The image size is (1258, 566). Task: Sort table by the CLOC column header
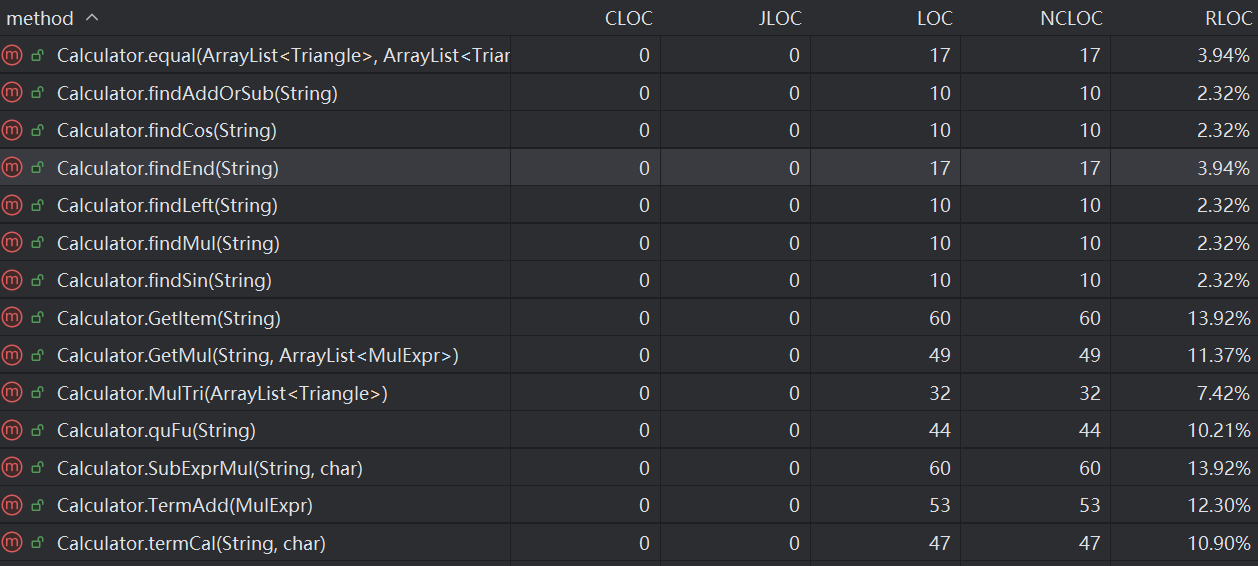(x=628, y=18)
